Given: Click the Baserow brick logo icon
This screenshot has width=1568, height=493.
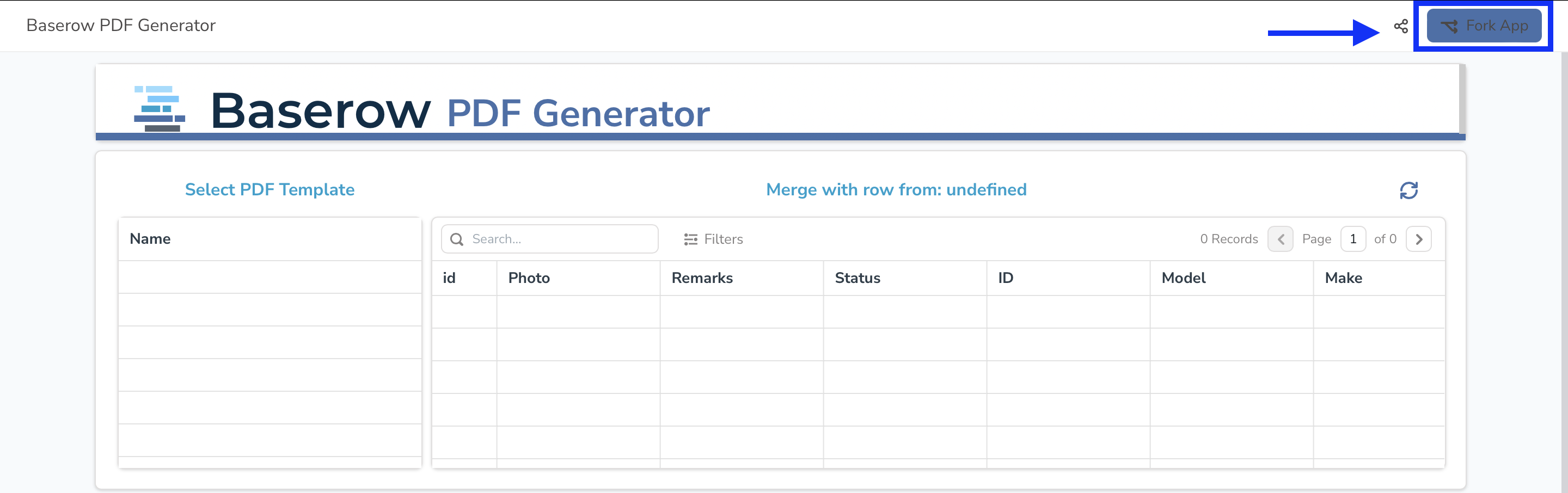Looking at the screenshot, I should click(159, 108).
